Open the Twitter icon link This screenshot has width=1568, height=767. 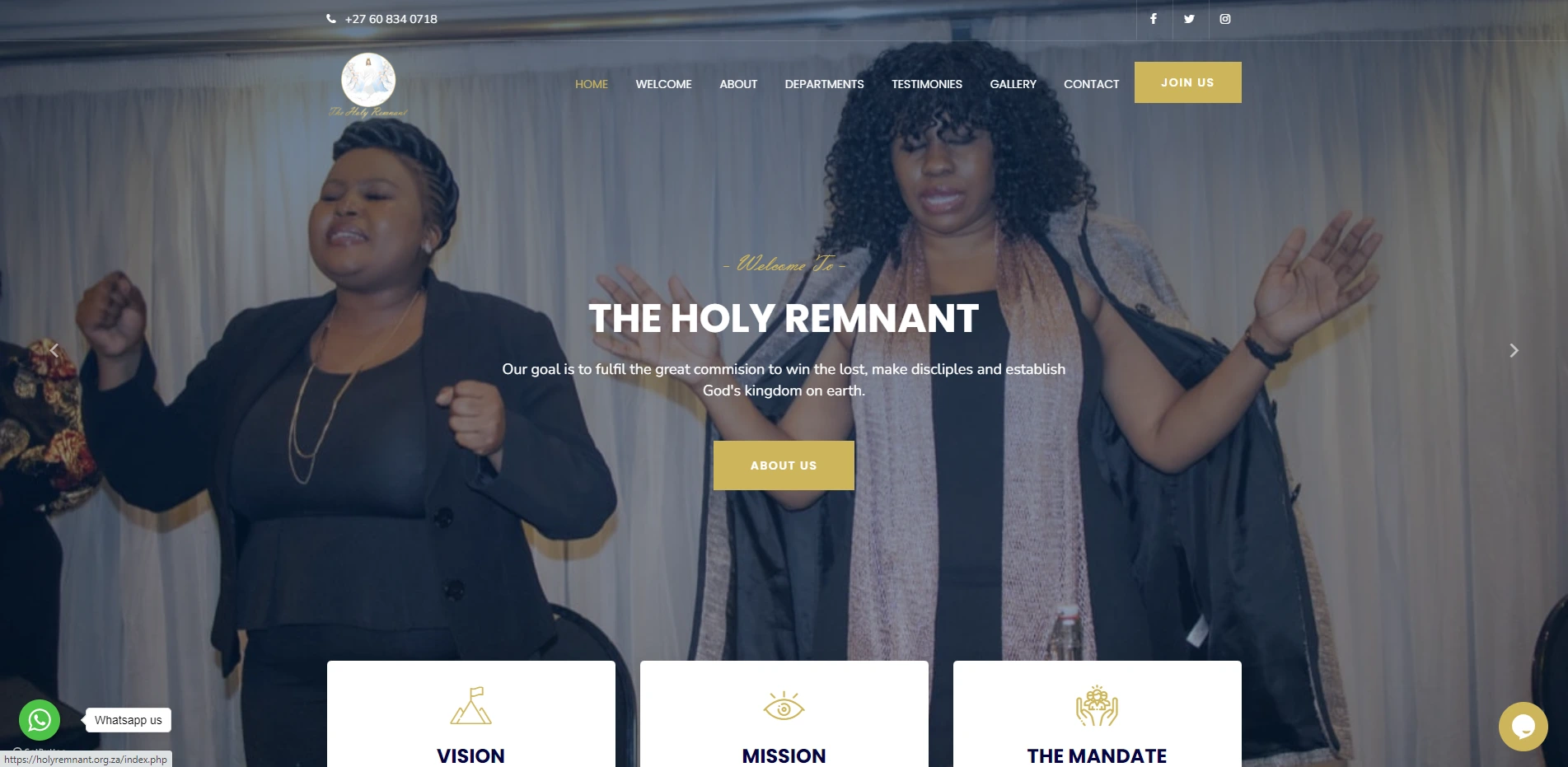click(x=1189, y=19)
